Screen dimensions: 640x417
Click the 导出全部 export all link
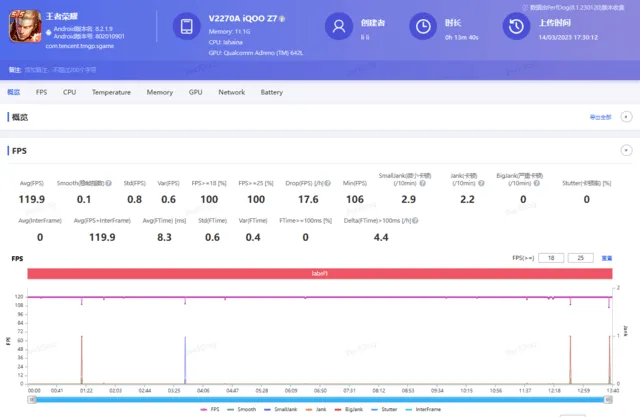coord(601,117)
